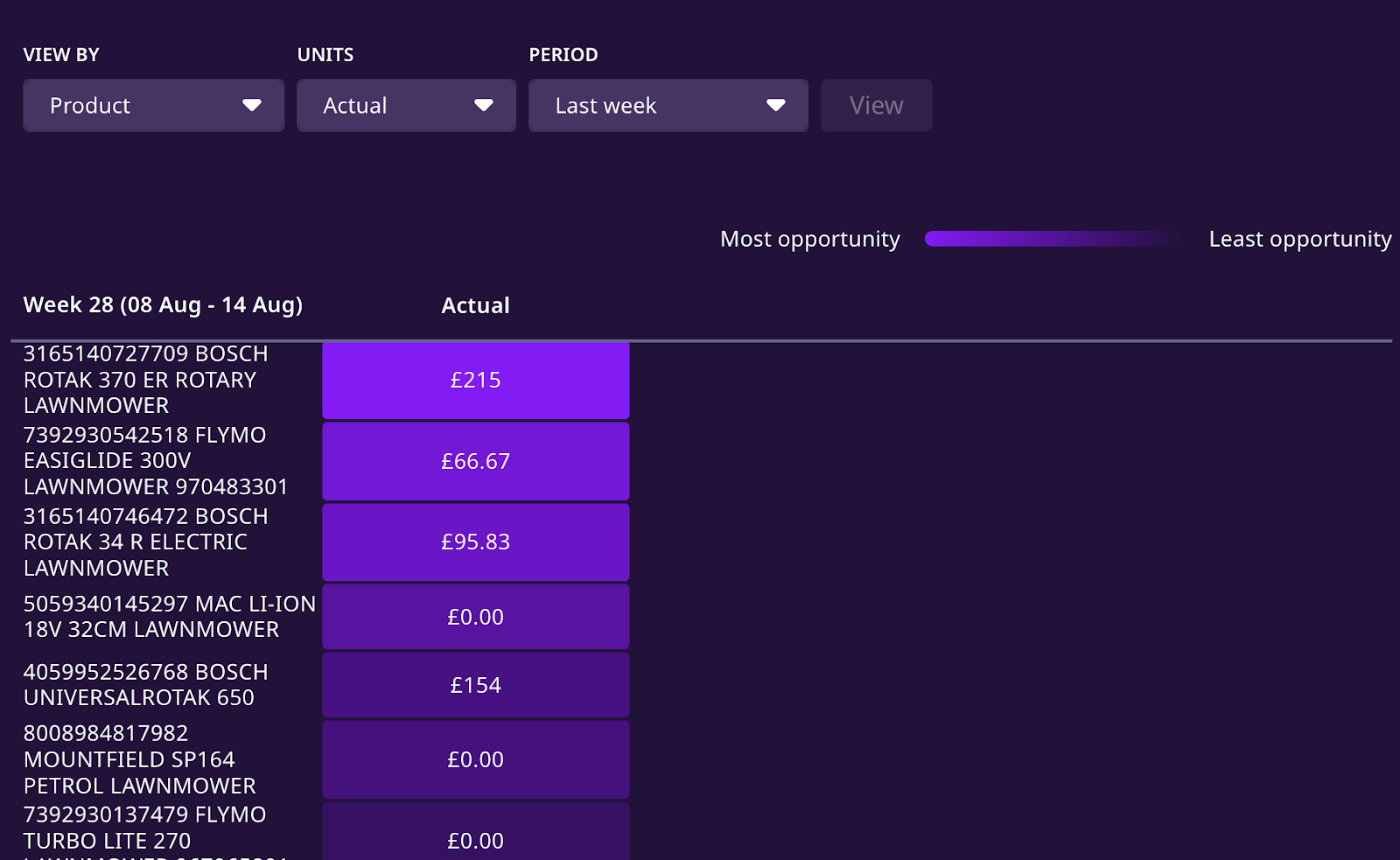Screen dimensions: 1400x860
Task: Click the caret arrow in Last week selector
Action: pos(775,106)
